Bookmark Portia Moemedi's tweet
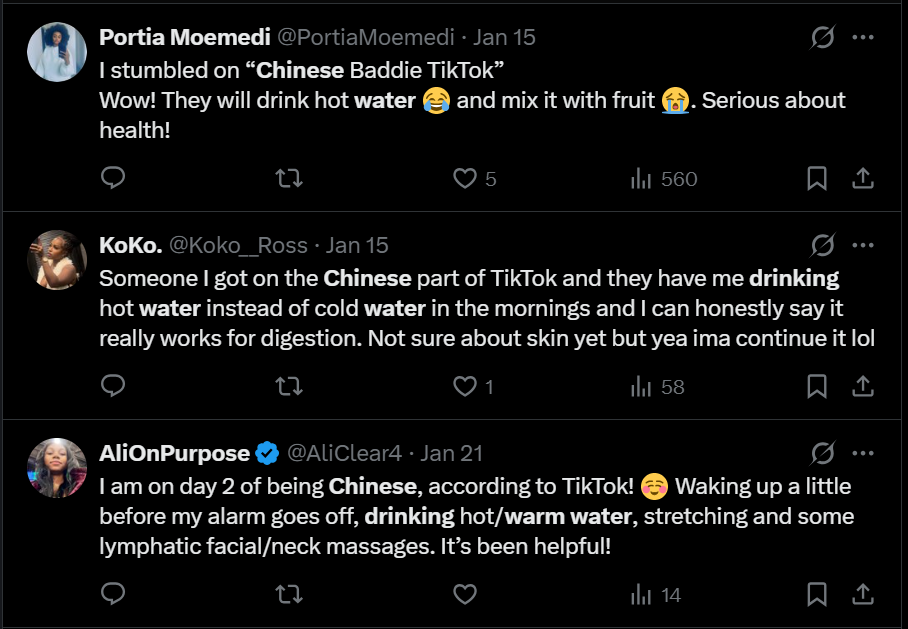This screenshot has width=908, height=629. tap(817, 179)
